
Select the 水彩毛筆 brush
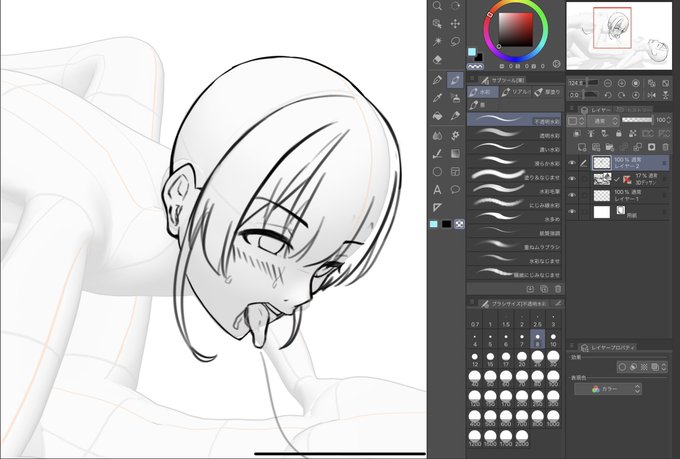point(514,189)
